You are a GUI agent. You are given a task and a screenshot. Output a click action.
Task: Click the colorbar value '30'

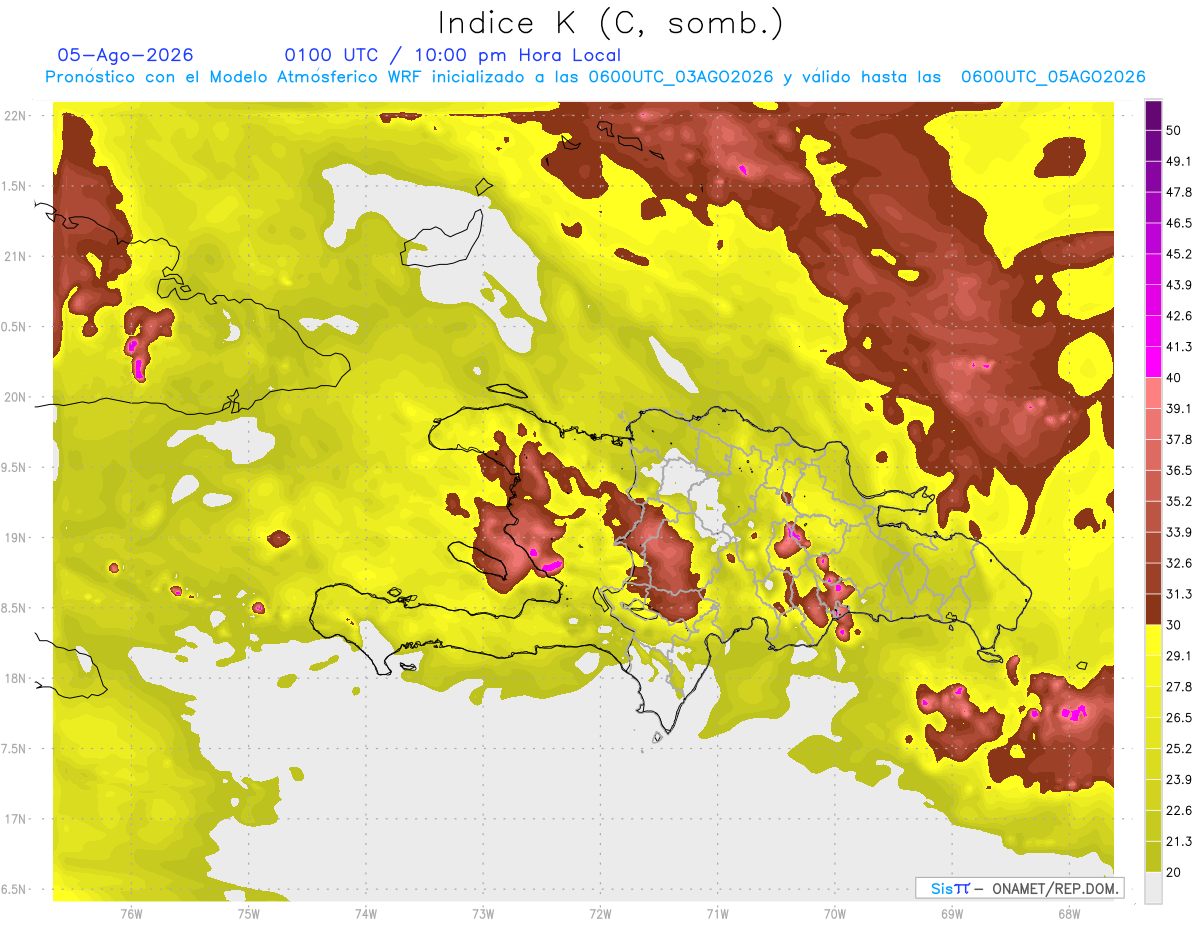pos(1174,625)
